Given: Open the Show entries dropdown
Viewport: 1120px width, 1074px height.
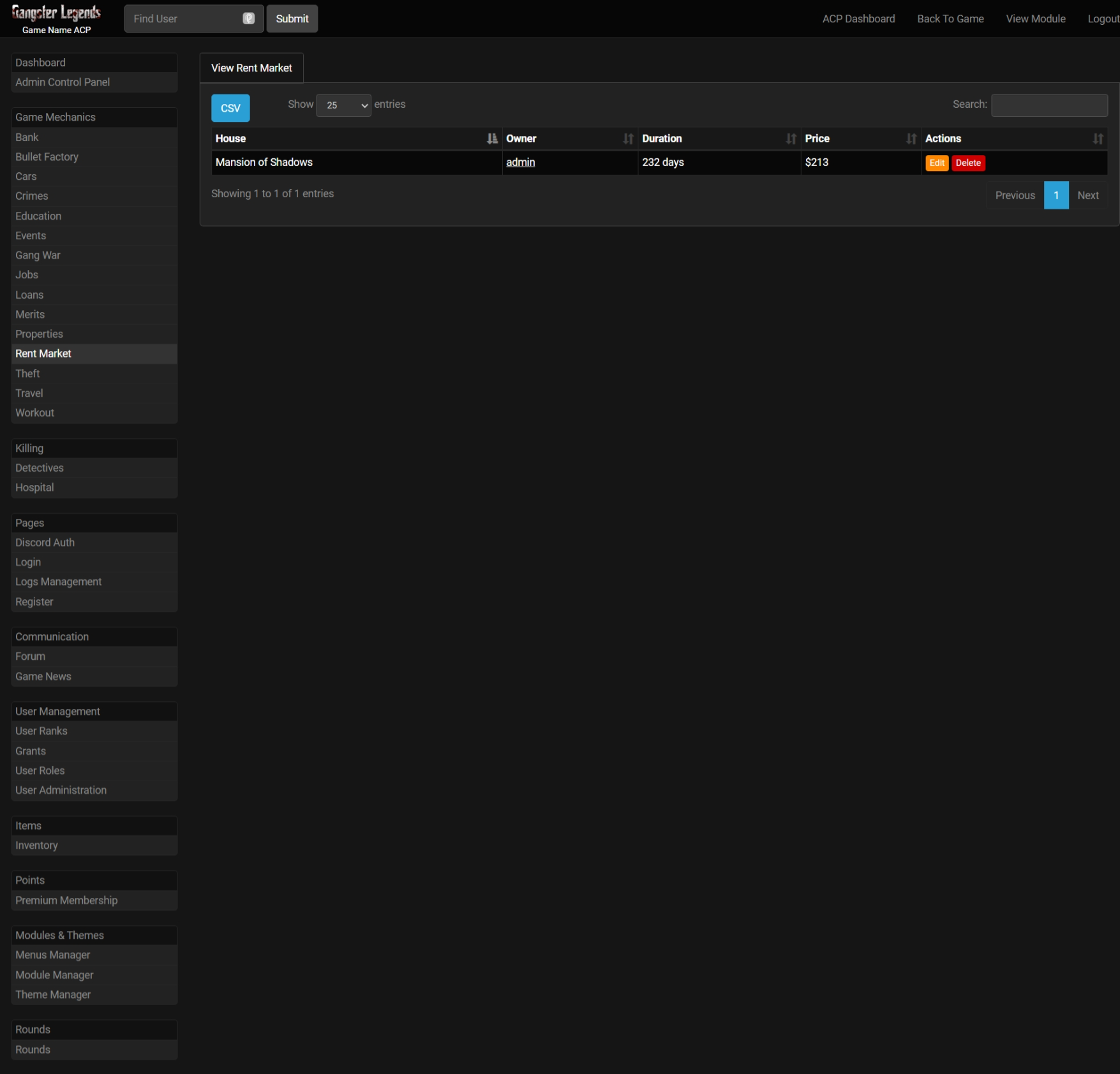Looking at the screenshot, I should click(344, 105).
